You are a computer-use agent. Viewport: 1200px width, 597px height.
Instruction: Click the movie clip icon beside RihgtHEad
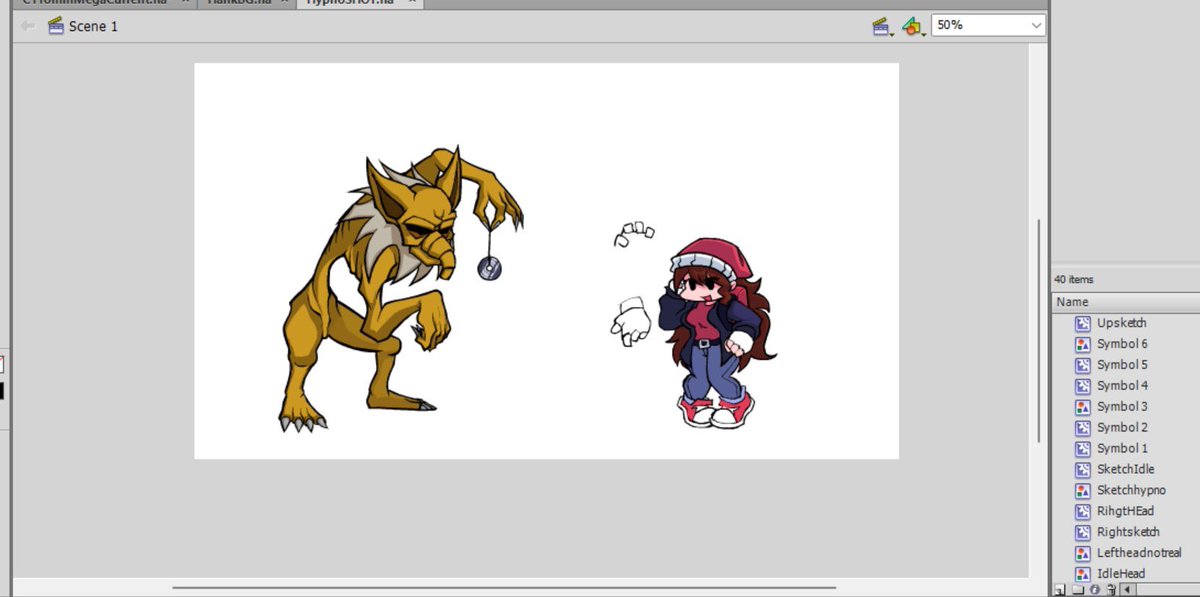pyautogui.click(x=1082, y=512)
